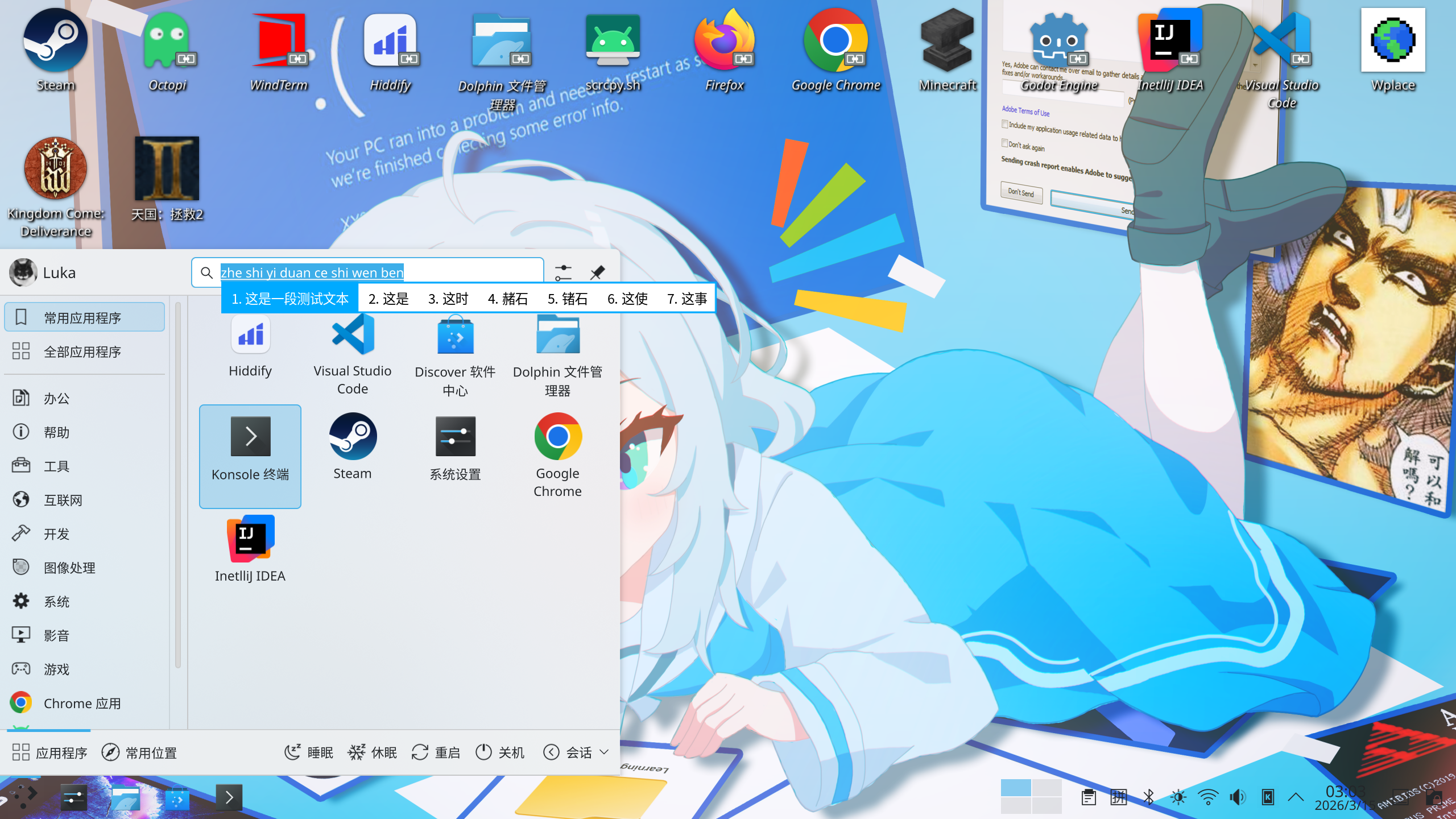Image resolution: width=1456 pixels, height=819 pixels.
Task: Open volume control in system tray
Action: (1237, 797)
